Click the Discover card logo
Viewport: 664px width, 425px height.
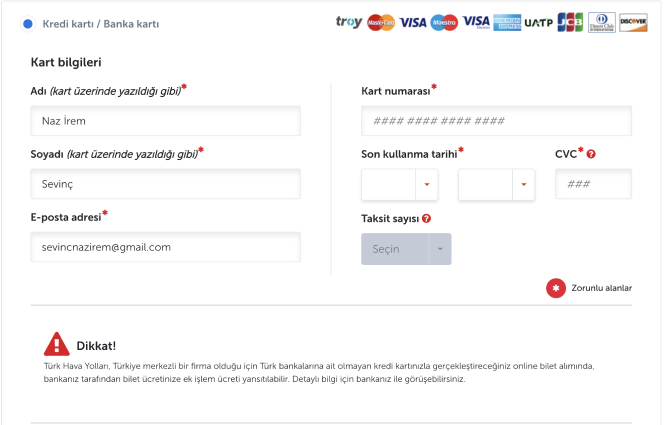(633, 22)
